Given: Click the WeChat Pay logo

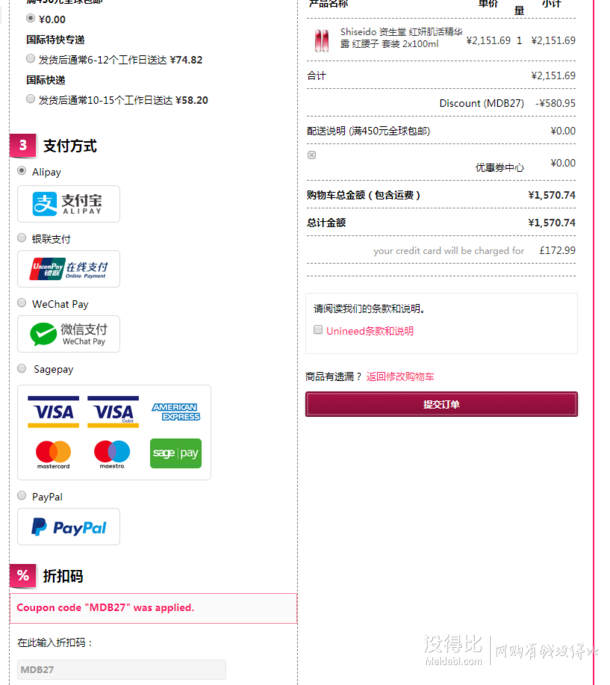Looking at the screenshot, I should pos(68,334).
